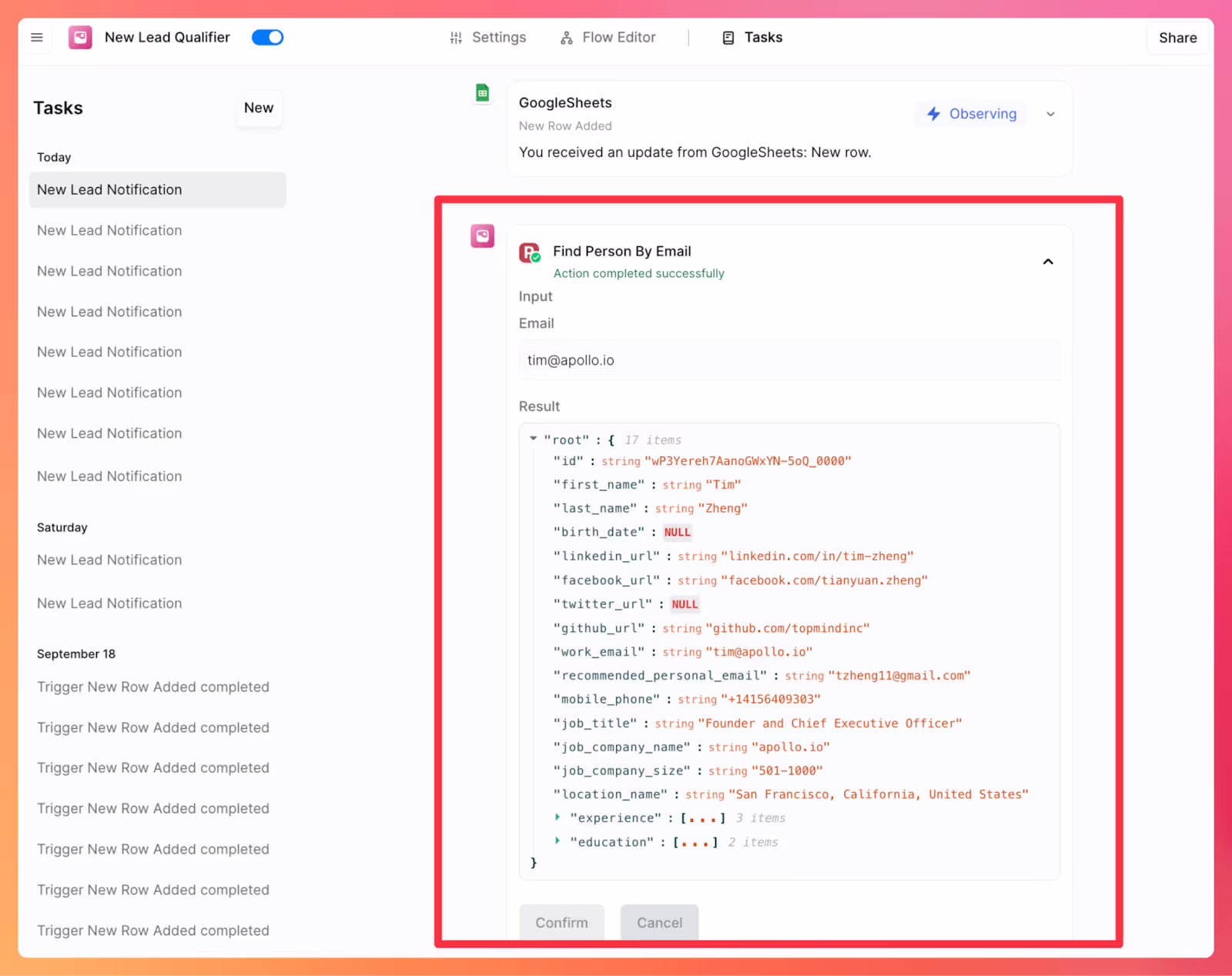Viewport: 1232px width, 976px height.
Task: Open the Settings tab
Action: point(488,37)
